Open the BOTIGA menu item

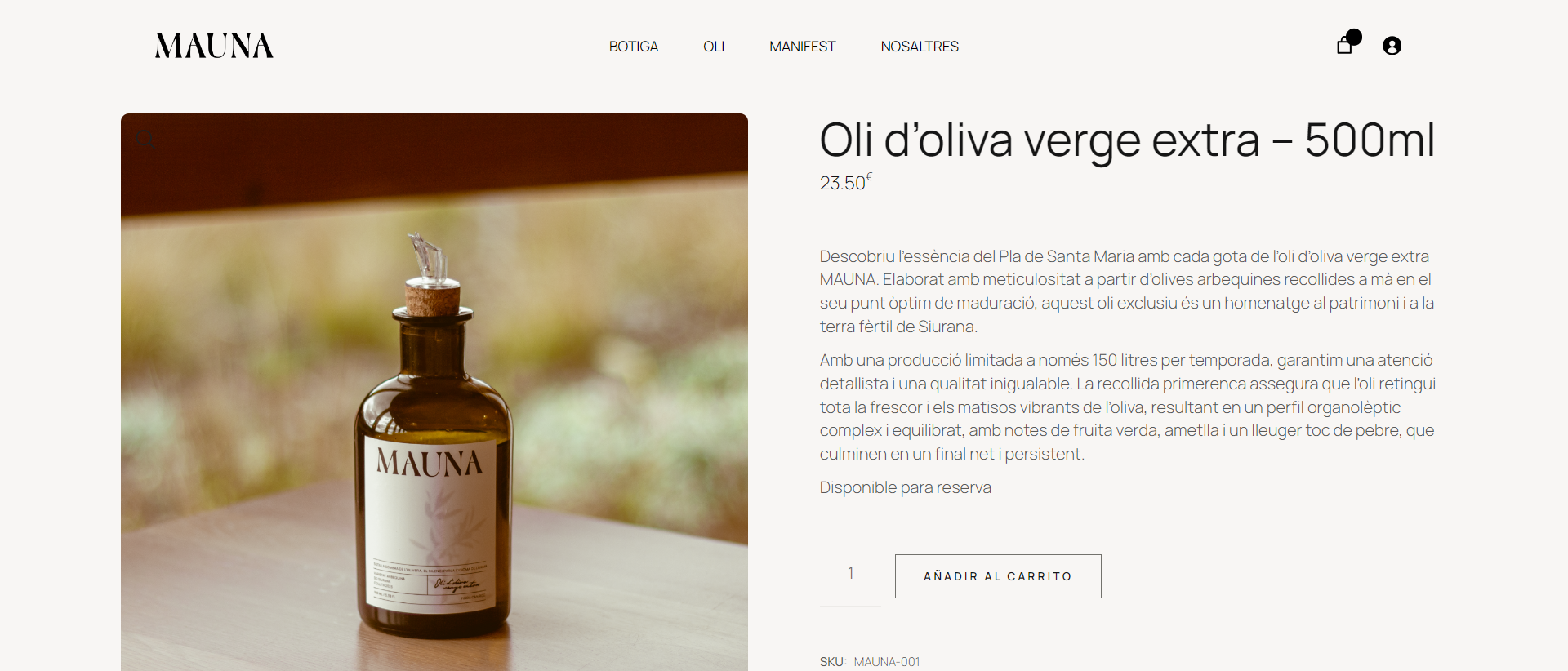[x=634, y=47]
